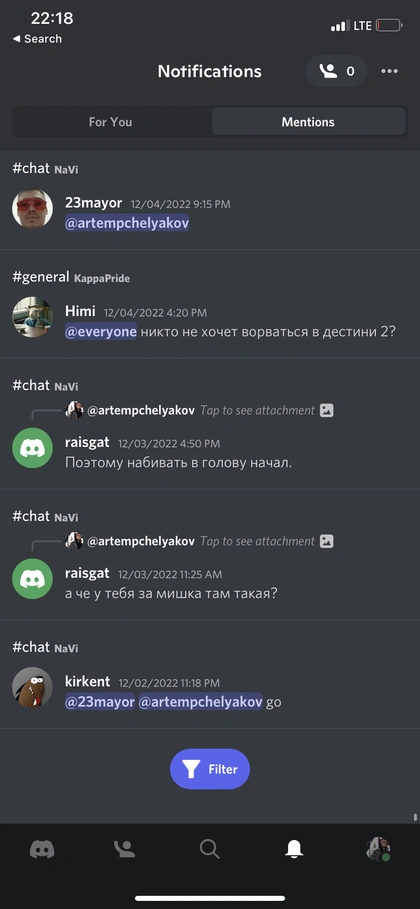Screen dimensions: 420x909
Task: Open the Search tab magnifier icon
Action: pyautogui.click(x=209, y=849)
